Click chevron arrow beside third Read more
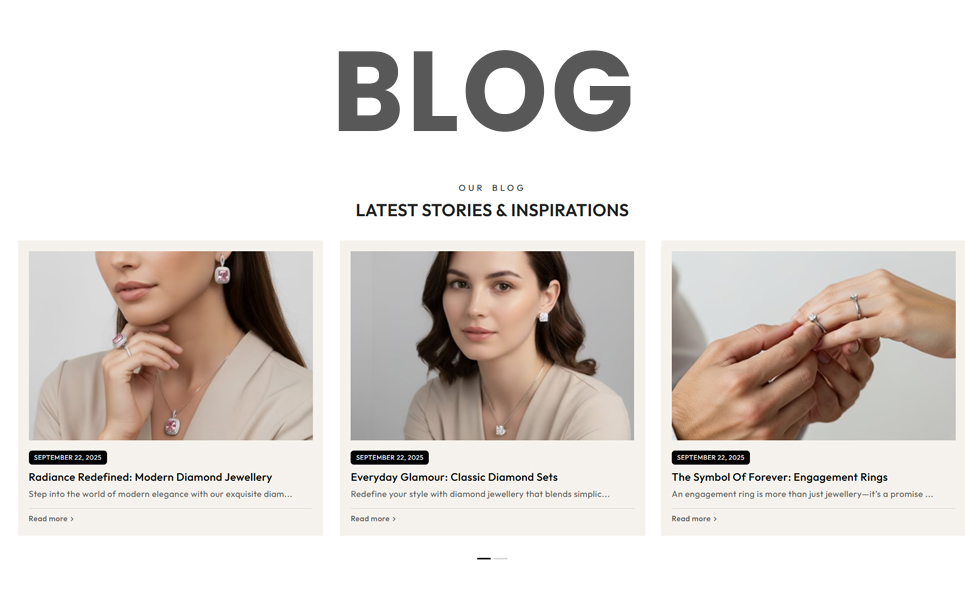This screenshot has height=600, width=965. [715, 519]
